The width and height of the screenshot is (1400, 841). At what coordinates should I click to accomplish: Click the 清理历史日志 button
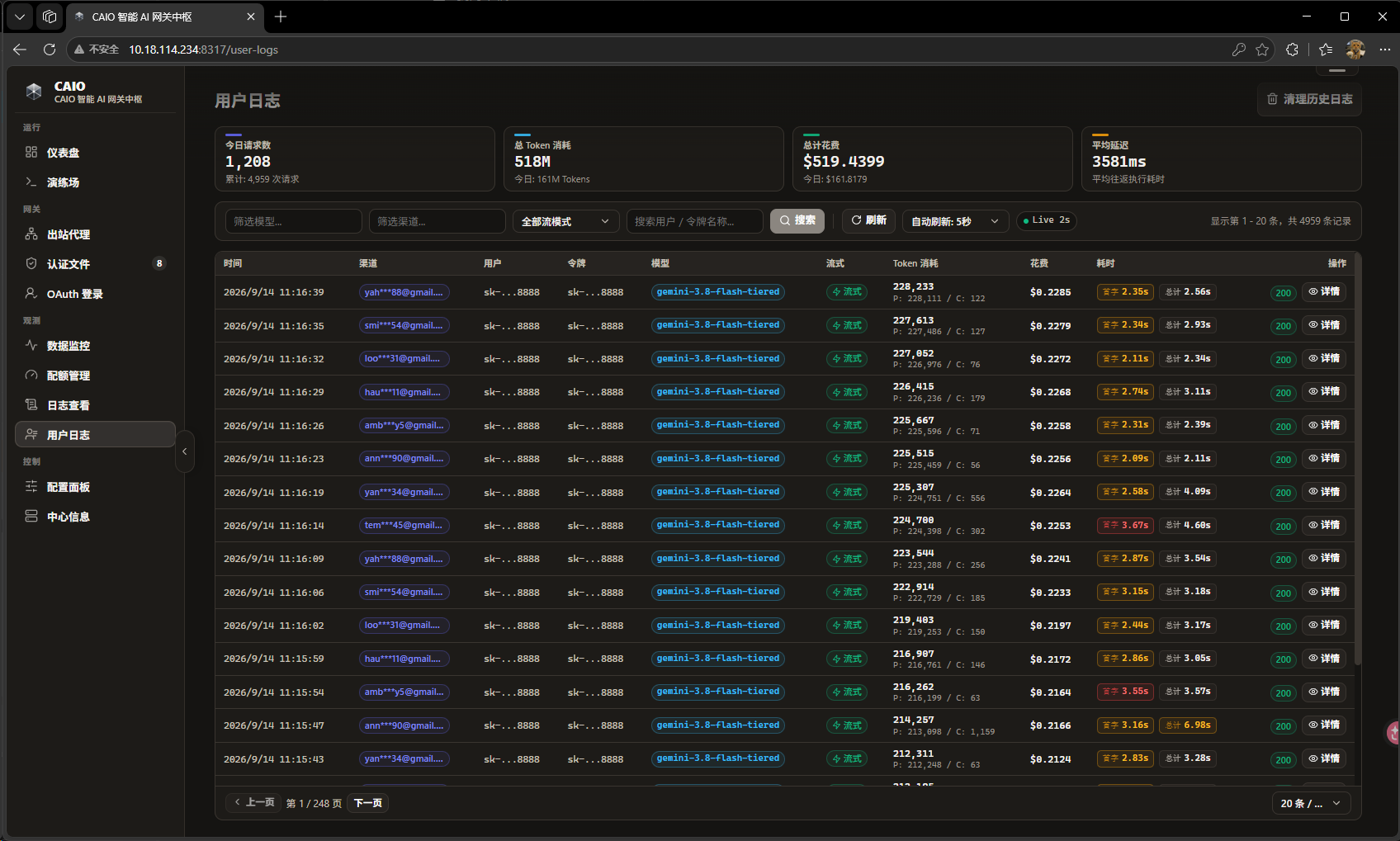click(1310, 99)
